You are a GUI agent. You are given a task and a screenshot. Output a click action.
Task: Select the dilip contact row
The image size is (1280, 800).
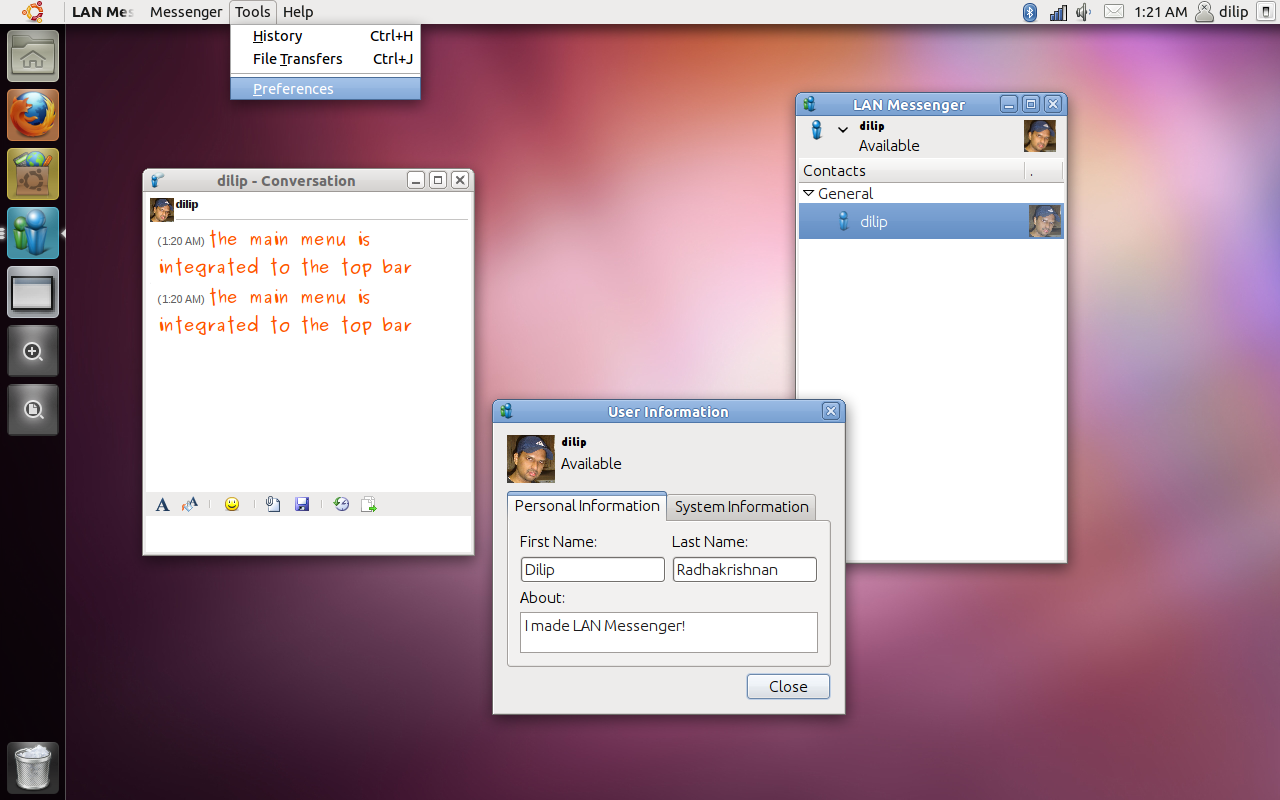pos(931,221)
